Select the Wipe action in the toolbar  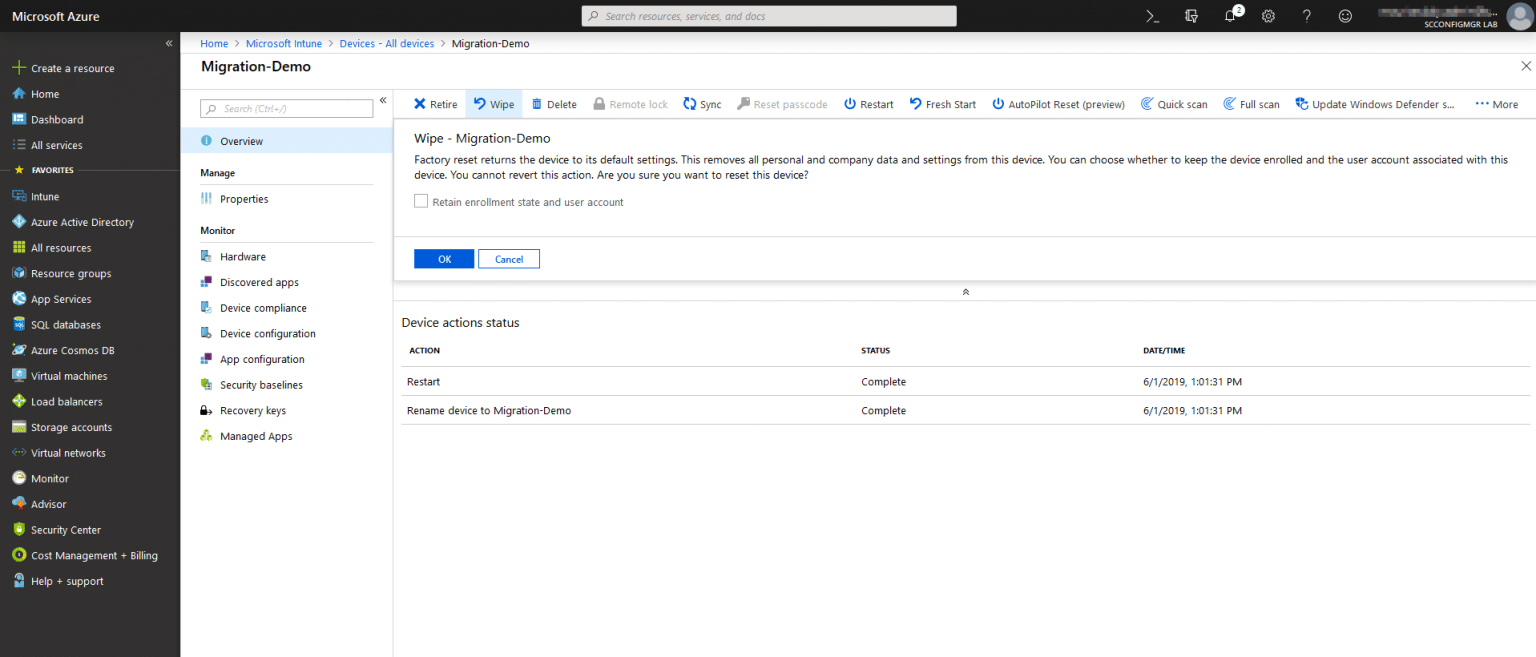tap(493, 104)
